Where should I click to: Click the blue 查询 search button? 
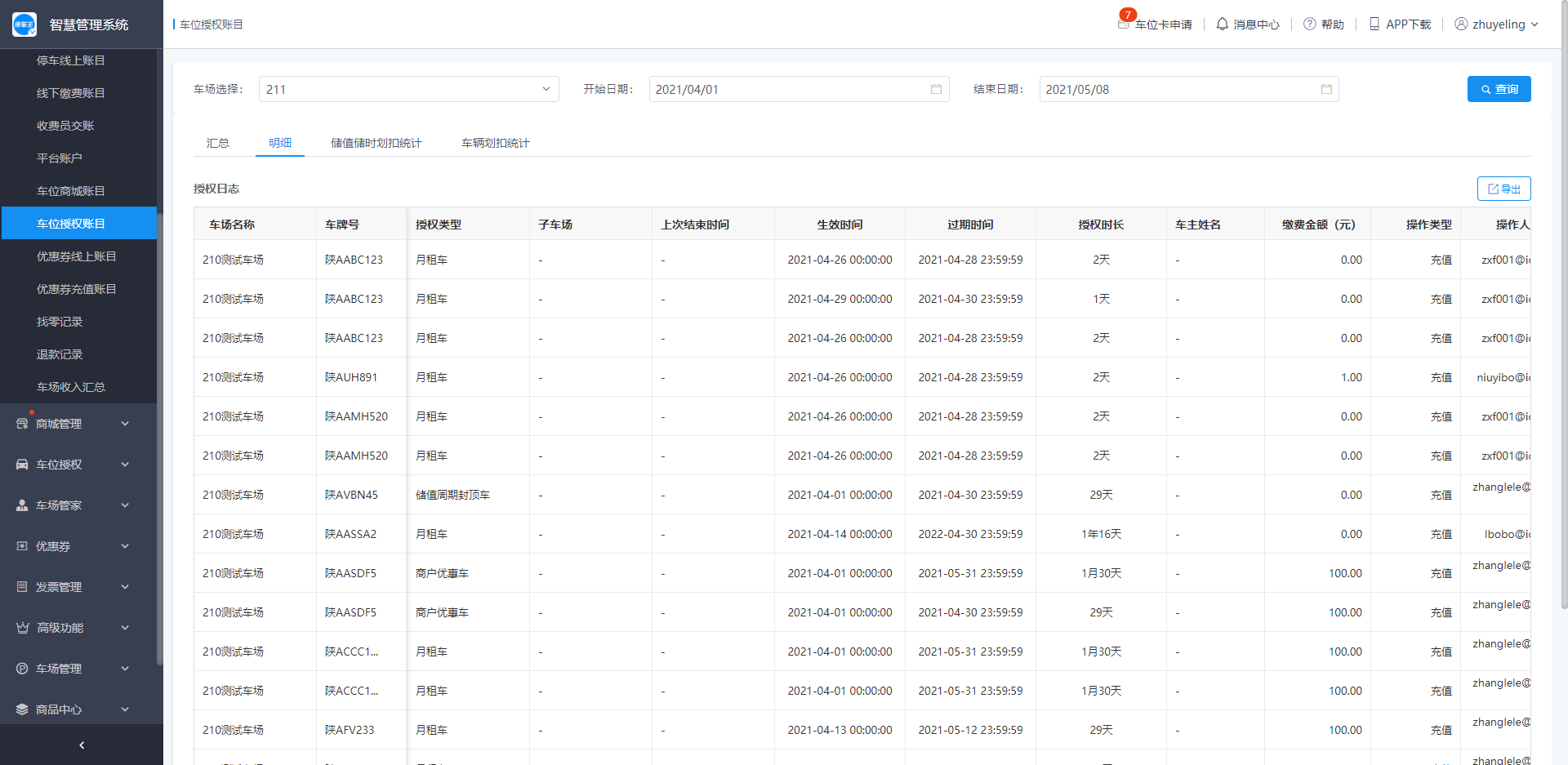(x=1499, y=89)
